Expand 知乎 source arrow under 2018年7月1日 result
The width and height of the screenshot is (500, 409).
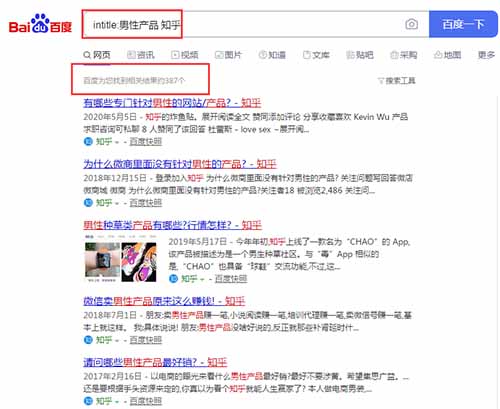117,340
